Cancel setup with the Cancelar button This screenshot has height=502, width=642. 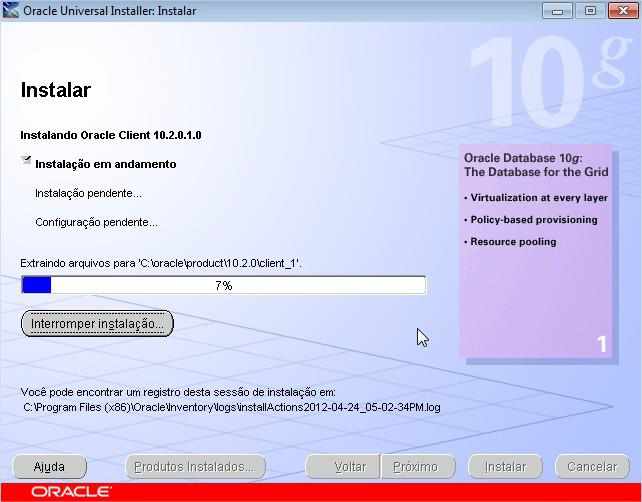click(x=592, y=467)
